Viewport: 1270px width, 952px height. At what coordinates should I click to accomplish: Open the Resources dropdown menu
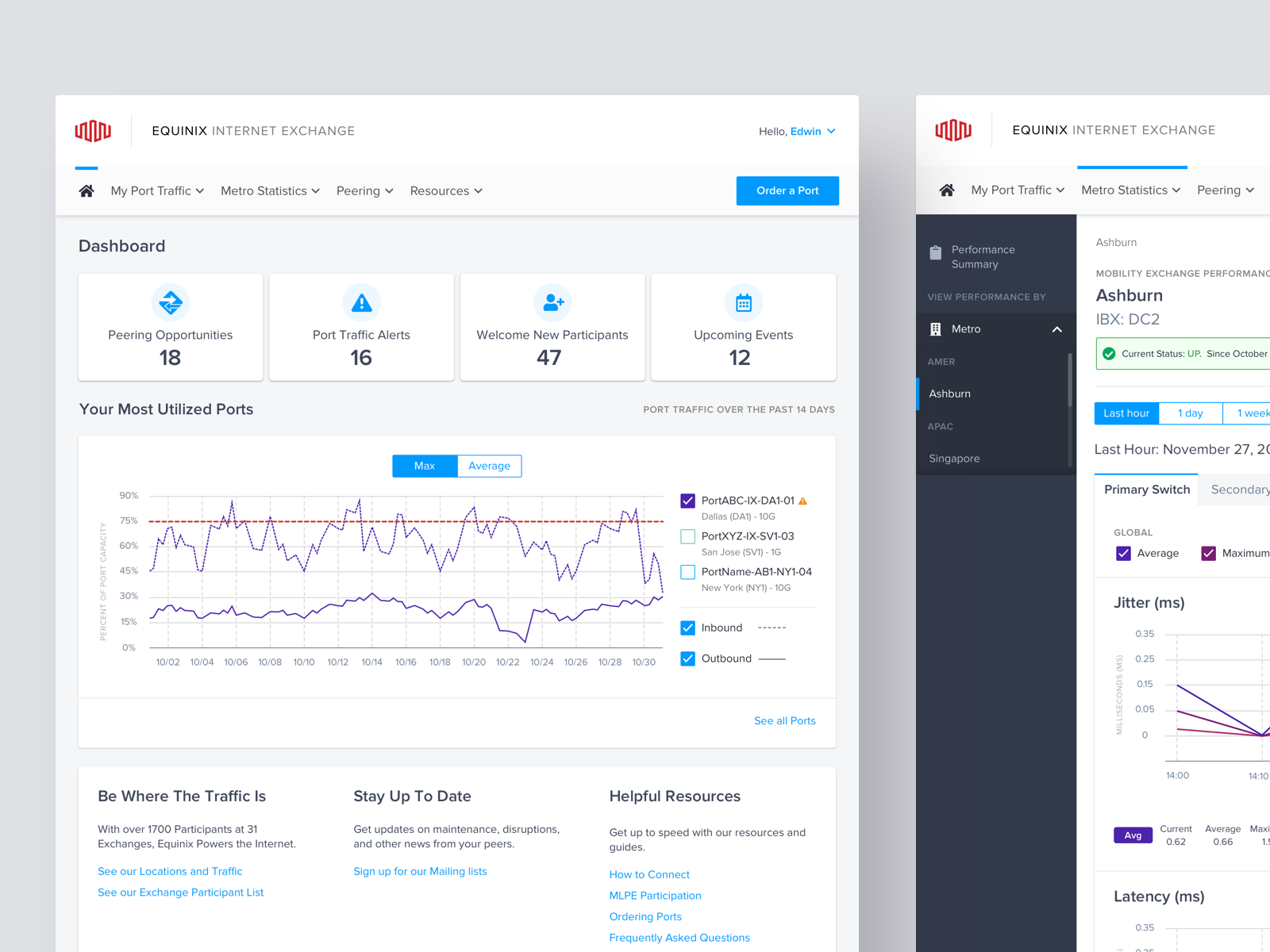pos(446,190)
